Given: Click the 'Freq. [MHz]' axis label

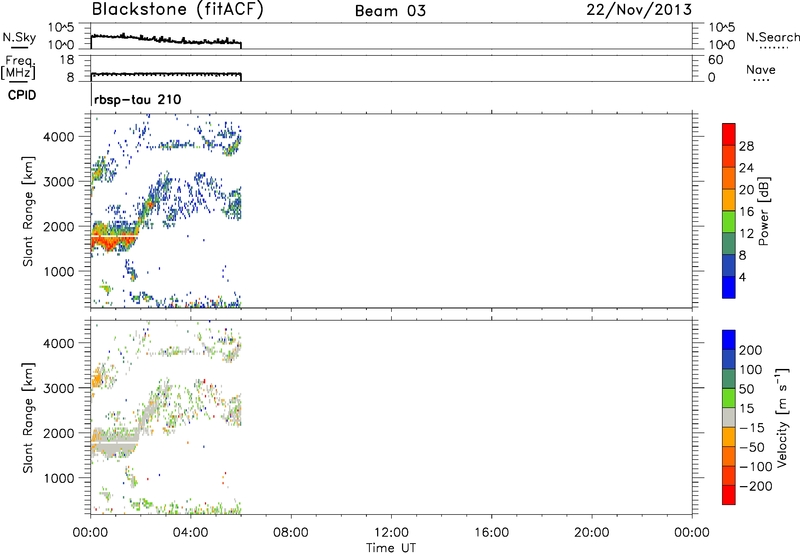Looking at the screenshot, I should pos(19,68).
